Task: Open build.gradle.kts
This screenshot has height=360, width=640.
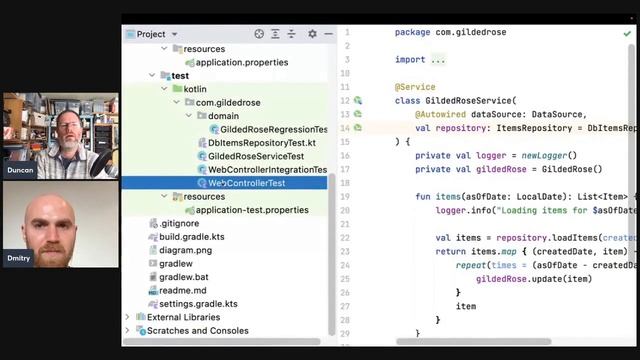Action: coord(192,237)
